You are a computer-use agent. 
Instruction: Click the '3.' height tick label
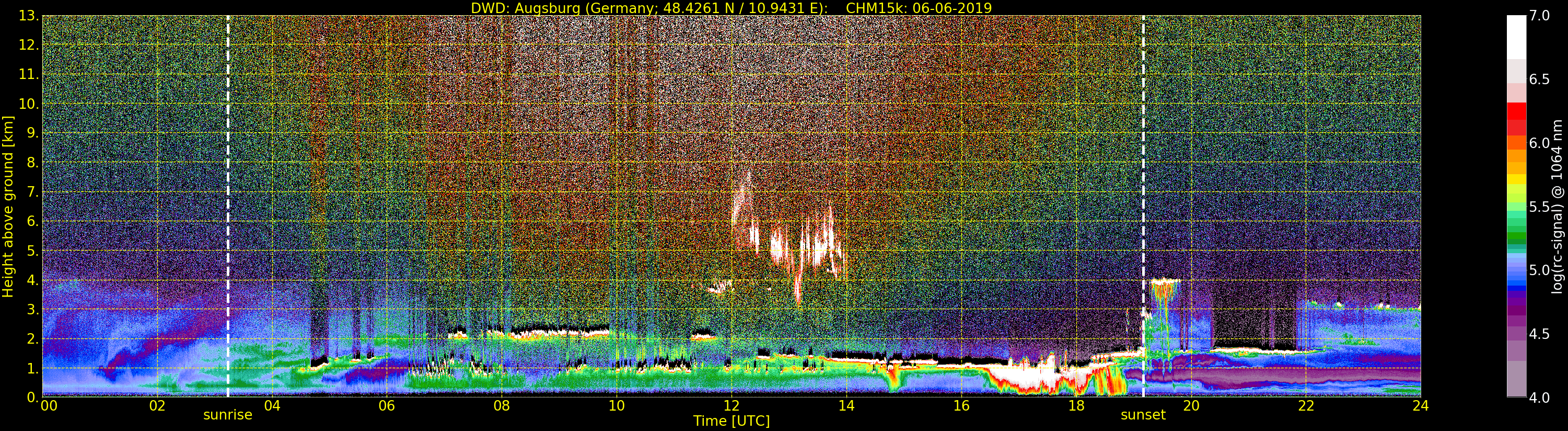click(x=33, y=309)
